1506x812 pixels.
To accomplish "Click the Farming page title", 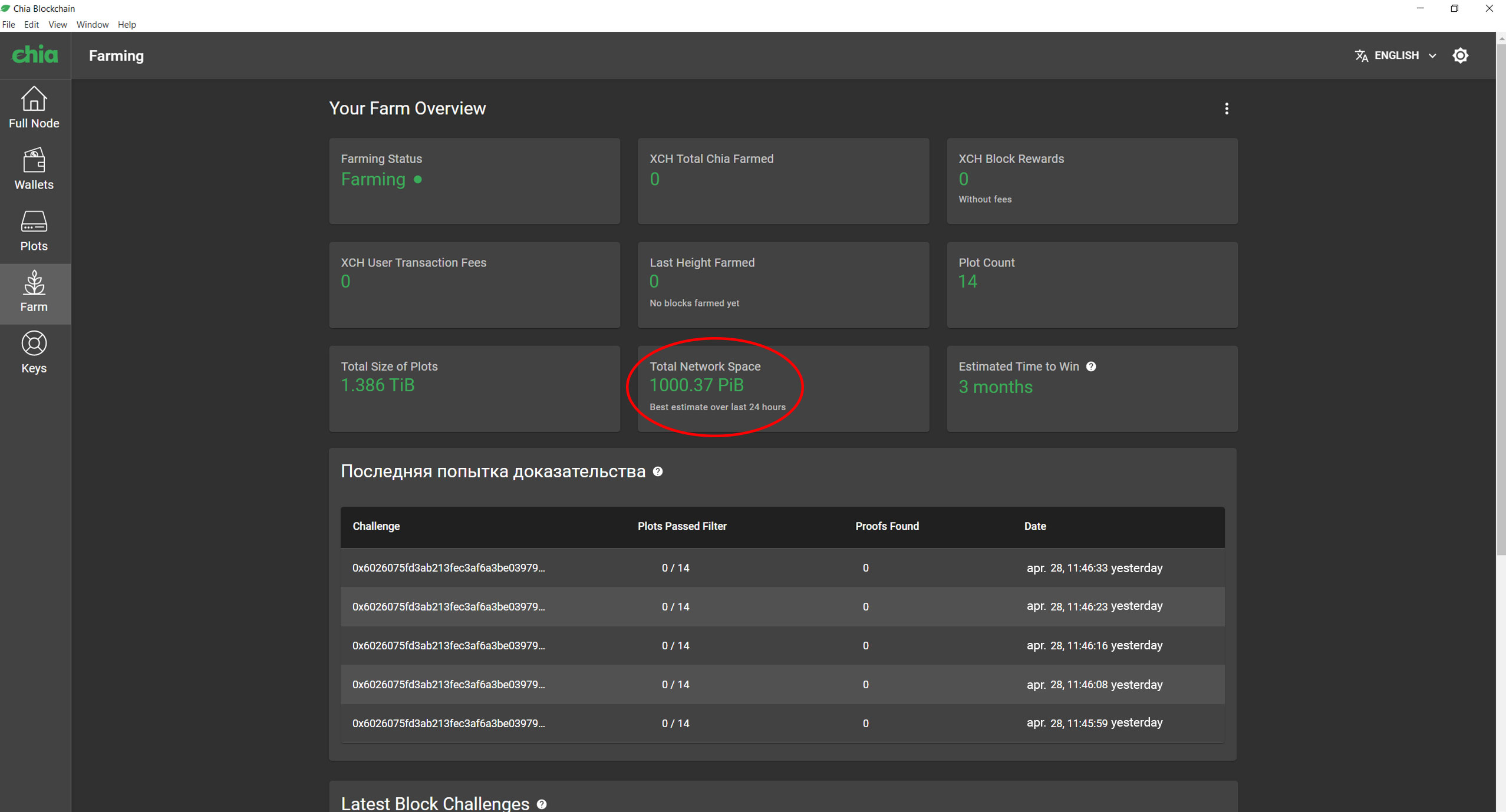I will (x=116, y=55).
